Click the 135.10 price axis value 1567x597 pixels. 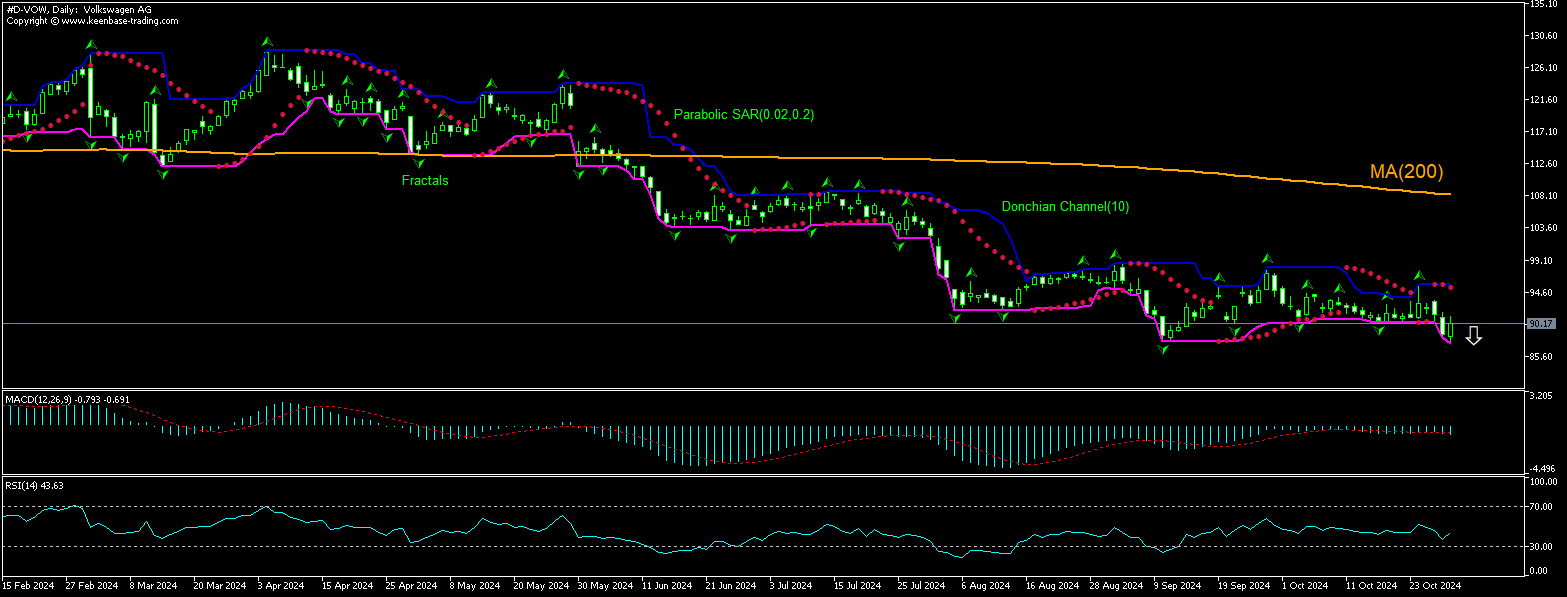(1541, 4)
